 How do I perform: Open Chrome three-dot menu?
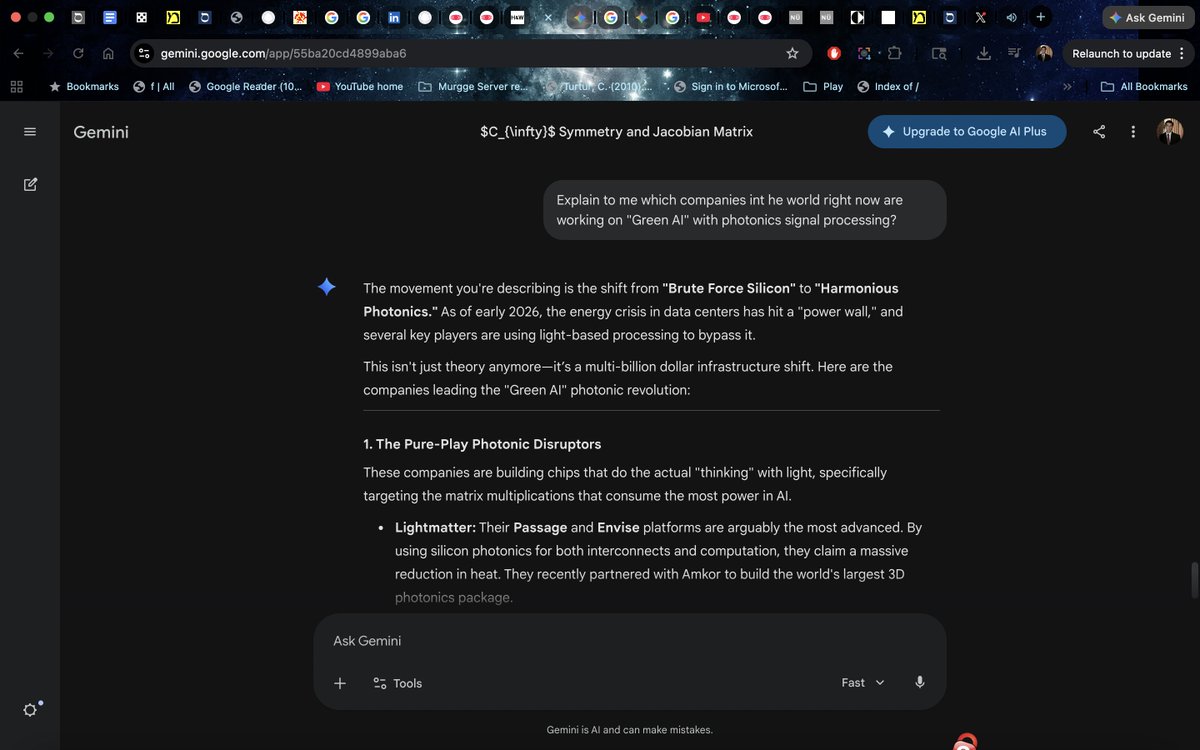click(1182, 53)
